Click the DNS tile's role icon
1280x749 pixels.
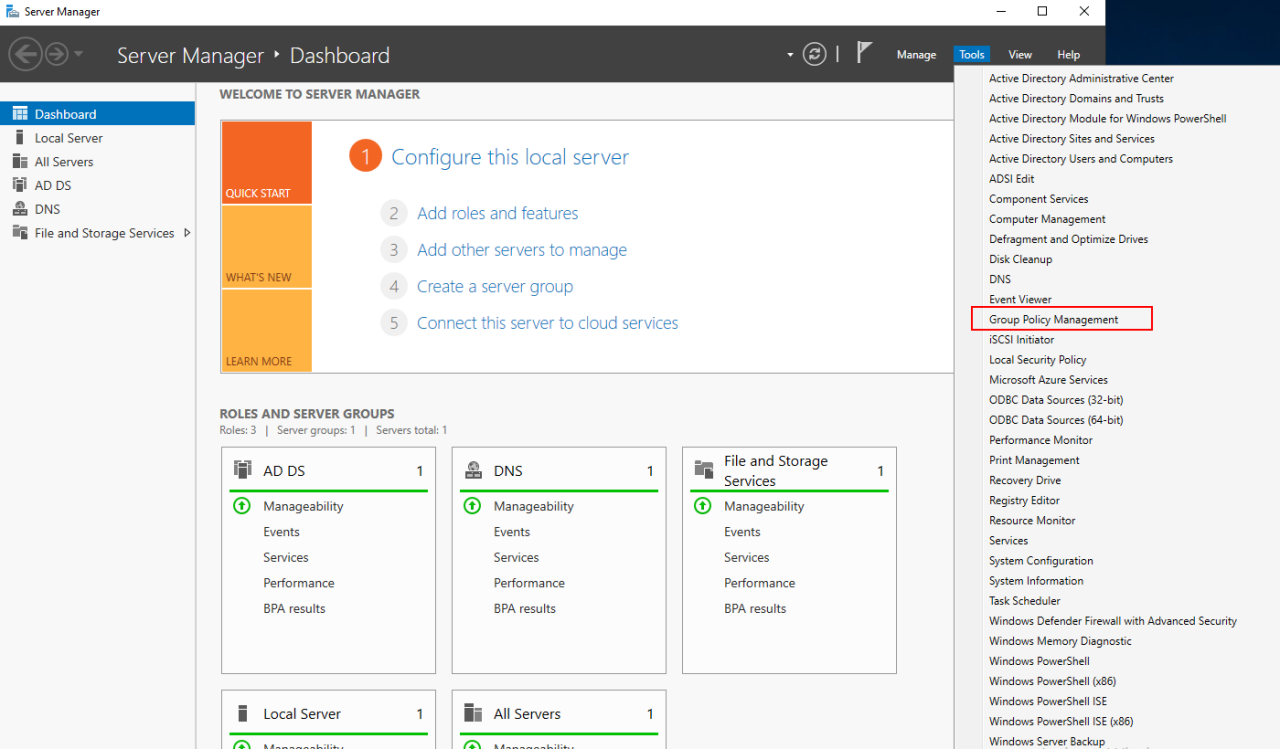[x=473, y=470]
